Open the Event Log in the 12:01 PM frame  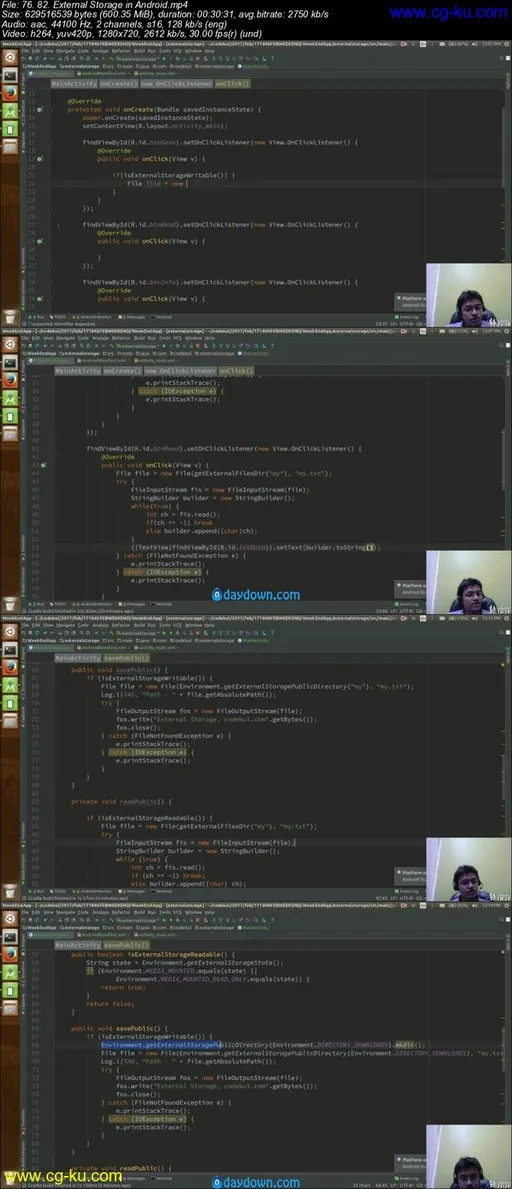(407, 317)
